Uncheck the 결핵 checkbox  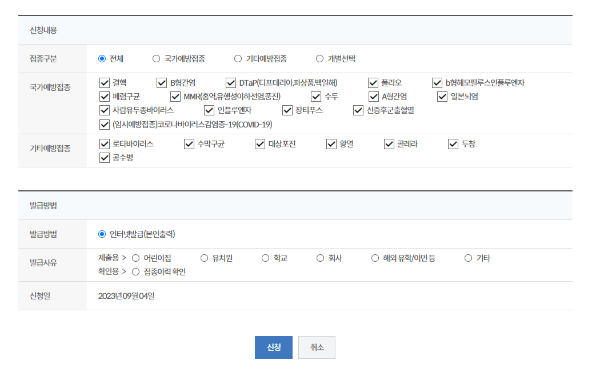coord(104,83)
